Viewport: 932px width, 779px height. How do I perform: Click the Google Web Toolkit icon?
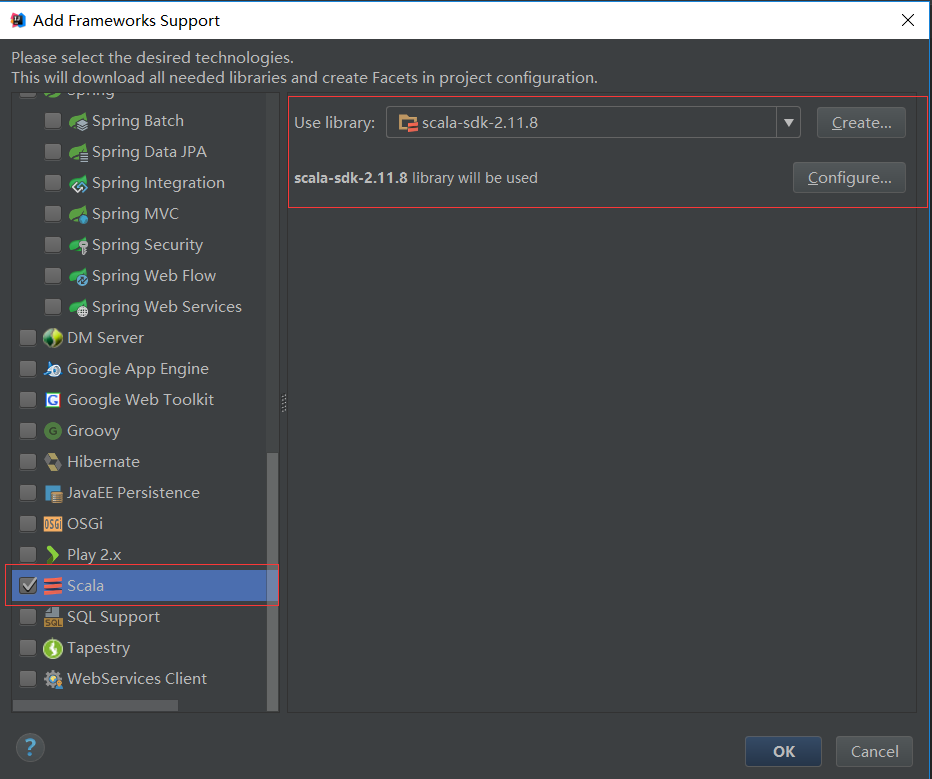click(53, 400)
